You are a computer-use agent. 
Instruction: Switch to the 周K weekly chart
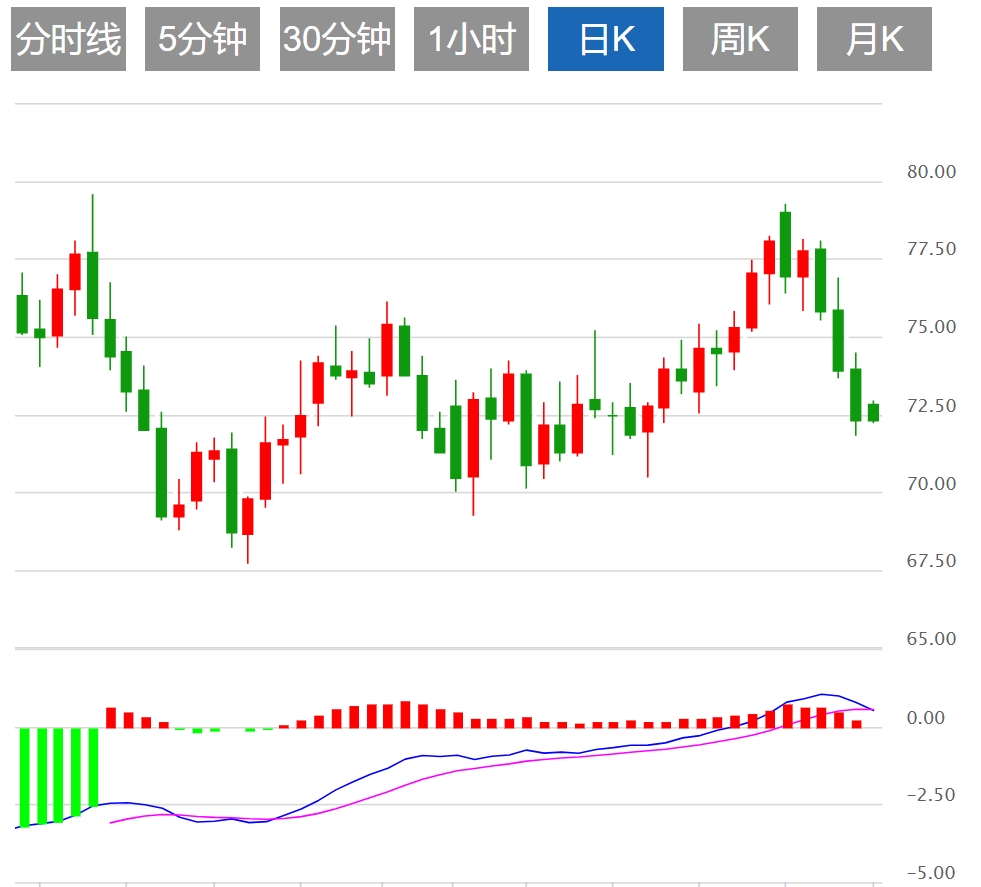click(x=740, y=39)
